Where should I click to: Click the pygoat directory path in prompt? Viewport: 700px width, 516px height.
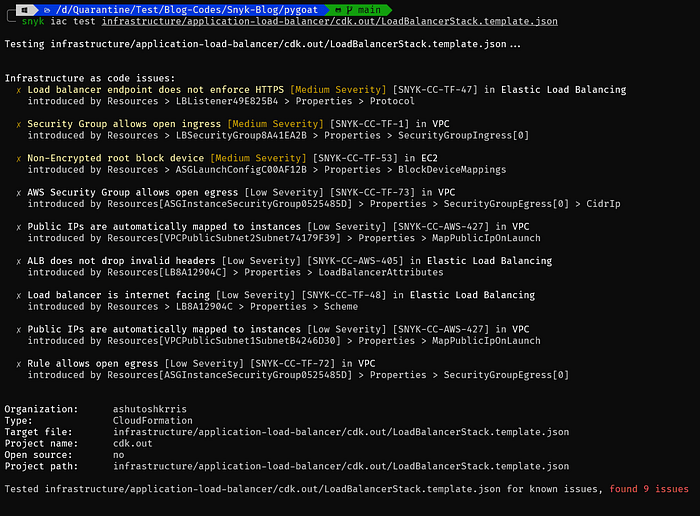click(x=187, y=10)
